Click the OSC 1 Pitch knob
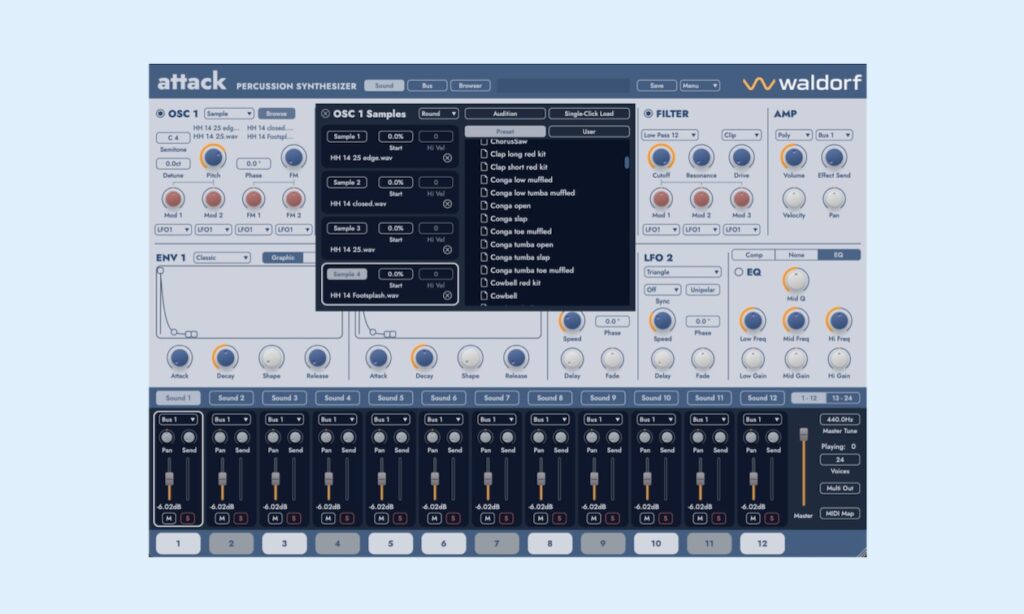 pos(213,157)
